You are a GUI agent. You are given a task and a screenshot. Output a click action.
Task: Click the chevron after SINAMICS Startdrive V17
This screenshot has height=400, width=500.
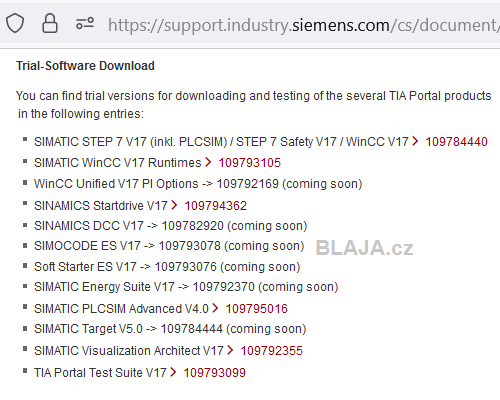point(174,205)
